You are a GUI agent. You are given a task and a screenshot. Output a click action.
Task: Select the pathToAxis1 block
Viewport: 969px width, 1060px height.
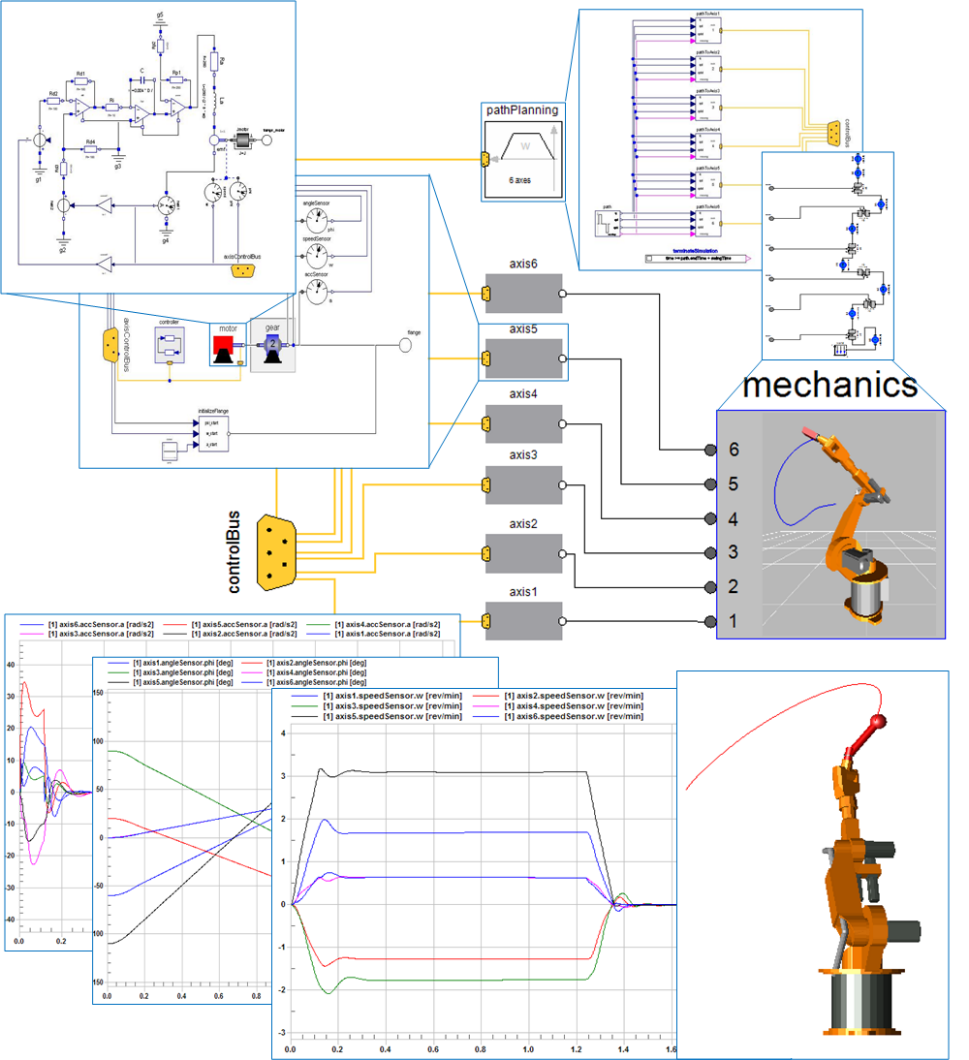(707, 30)
